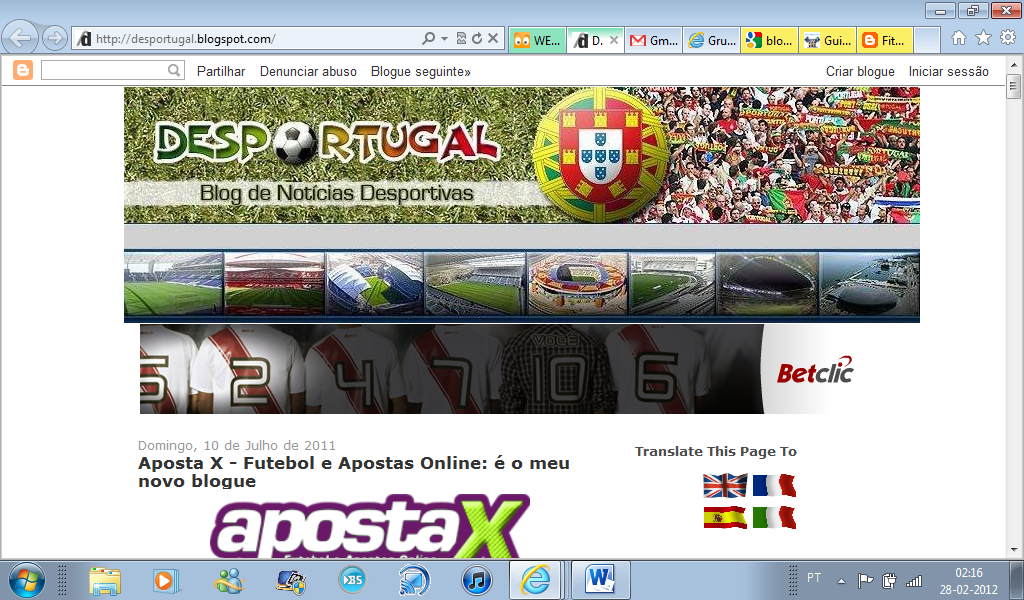
Task: Click the scrollbar up arrow
Action: pyautogui.click(x=1014, y=65)
